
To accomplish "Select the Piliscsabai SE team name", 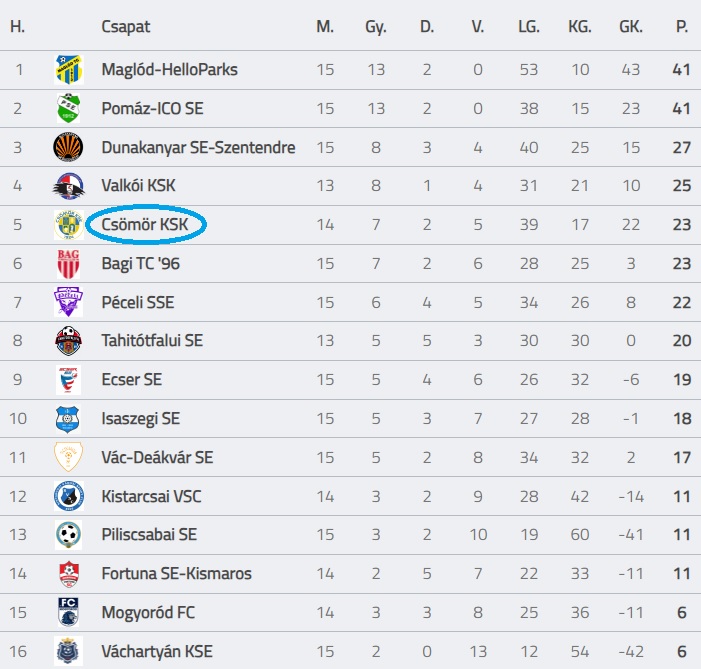I will coord(149,535).
